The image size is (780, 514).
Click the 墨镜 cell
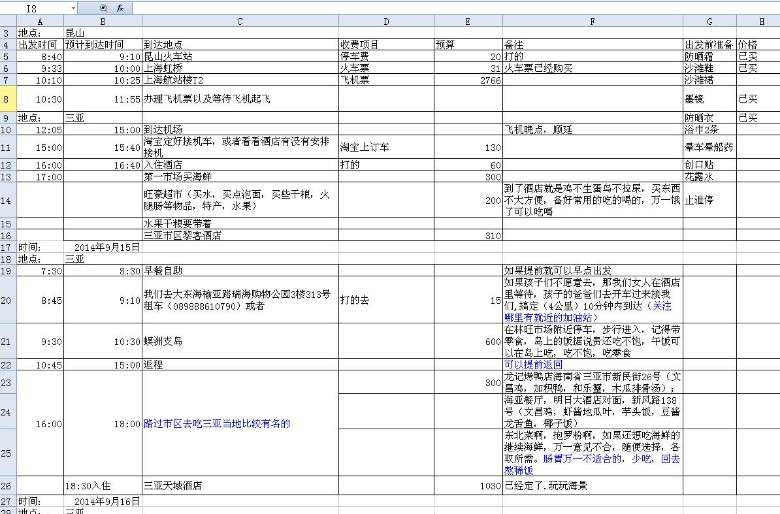[709, 99]
